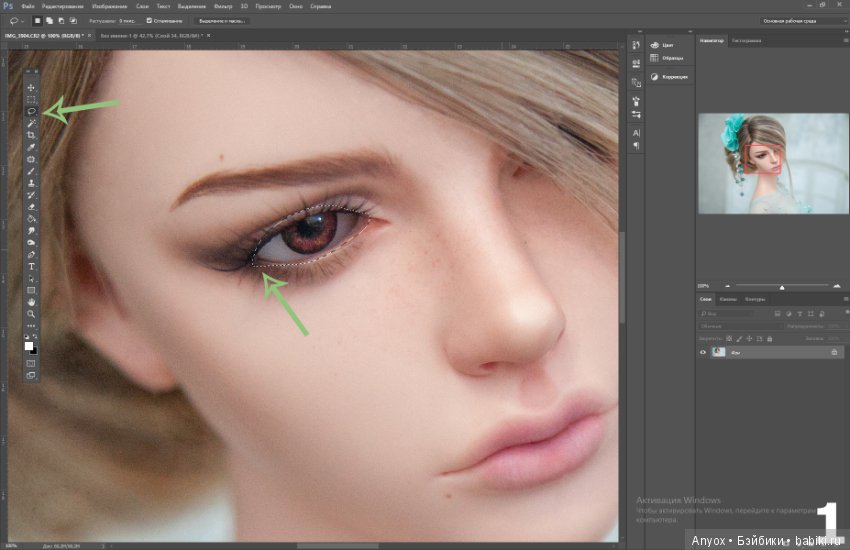850x550 pixels.
Task: Switch to the Каналы tab
Action: pyautogui.click(x=728, y=299)
